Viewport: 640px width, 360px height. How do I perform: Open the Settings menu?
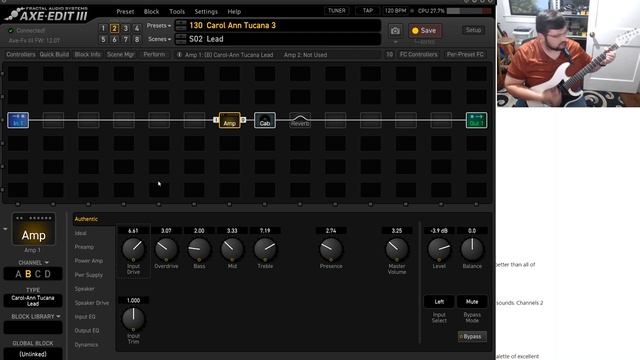tap(206, 11)
